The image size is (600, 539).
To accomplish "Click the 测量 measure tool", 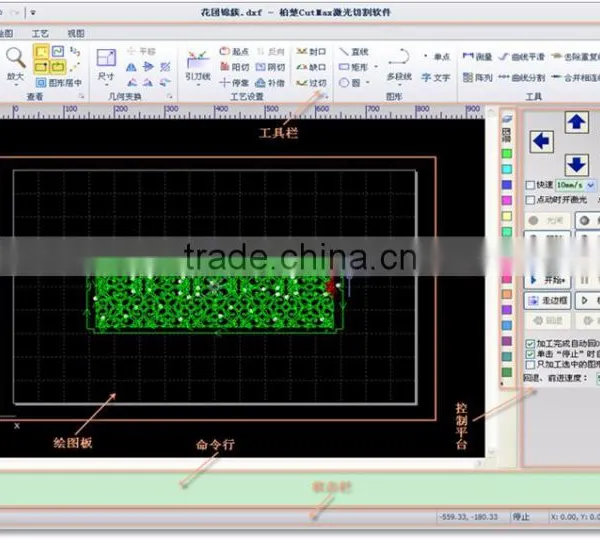I will pos(477,57).
